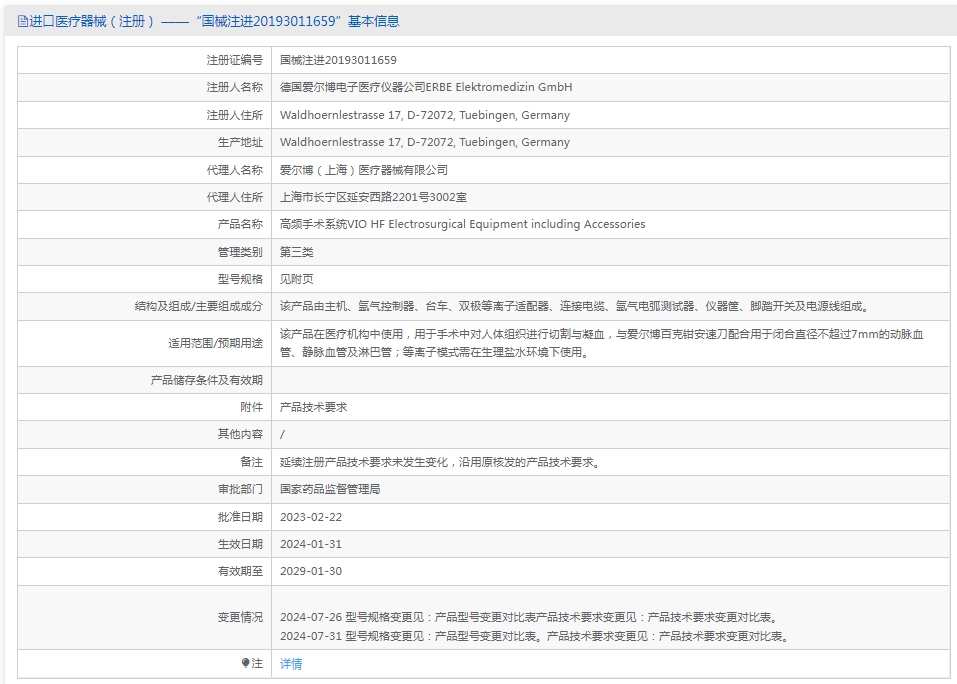Click the 2024-07-26 change record line
This screenshot has height=684, width=957.
(x=530, y=617)
